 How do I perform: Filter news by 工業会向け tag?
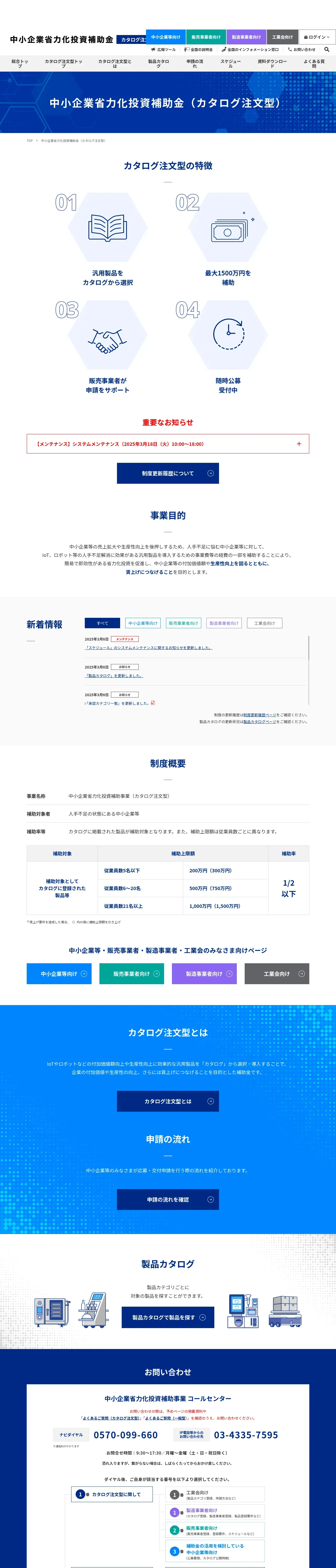(264, 623)
